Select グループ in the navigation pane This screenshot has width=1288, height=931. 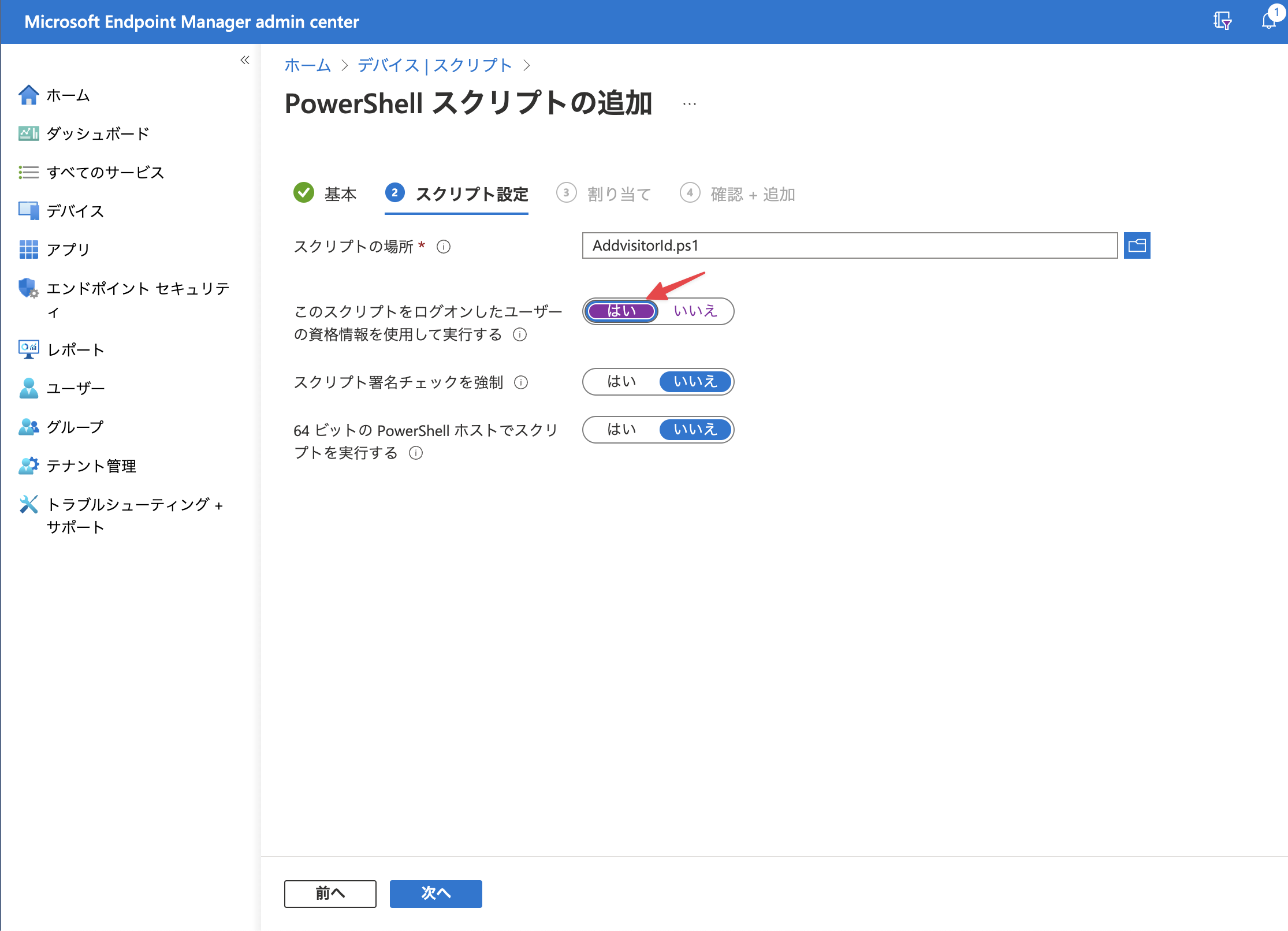(x=75, y=426)
